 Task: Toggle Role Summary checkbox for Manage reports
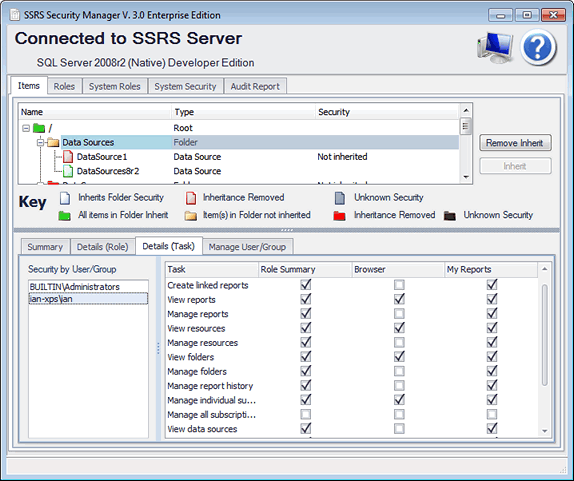[306, 313]
